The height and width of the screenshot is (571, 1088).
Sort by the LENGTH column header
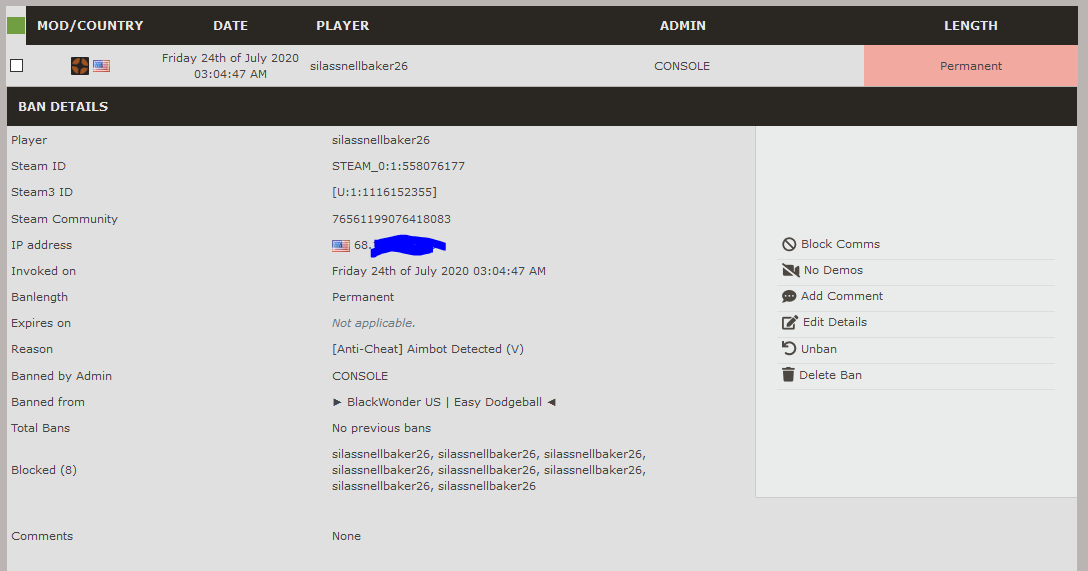coord(971,26)
